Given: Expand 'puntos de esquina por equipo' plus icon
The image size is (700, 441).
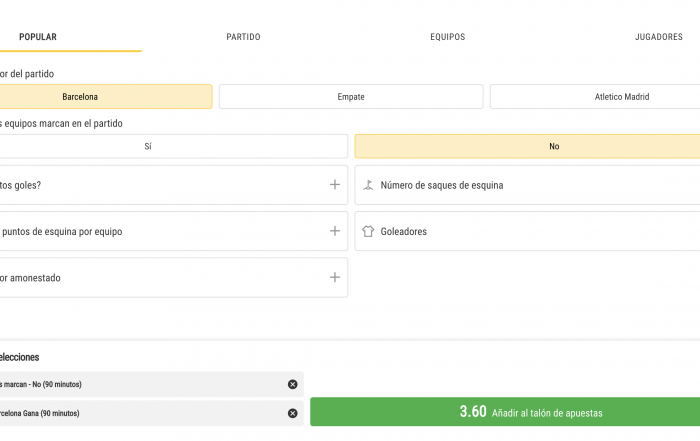Looking at the screenshot, I should [x=335, y=231].
